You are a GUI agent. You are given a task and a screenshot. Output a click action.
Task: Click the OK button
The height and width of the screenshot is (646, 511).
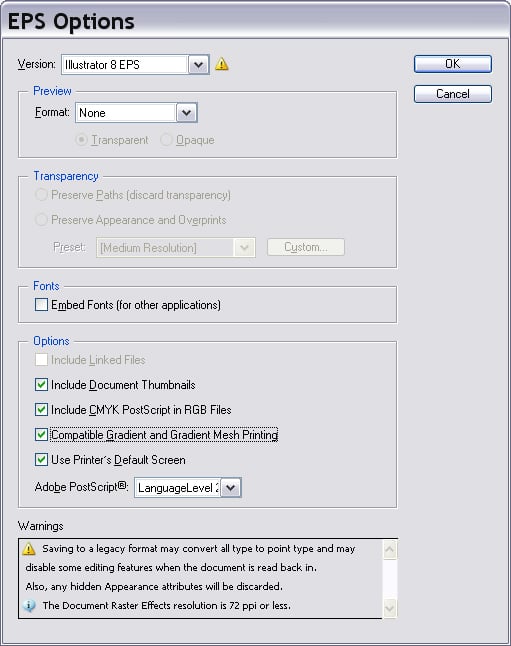coord(452,64)
